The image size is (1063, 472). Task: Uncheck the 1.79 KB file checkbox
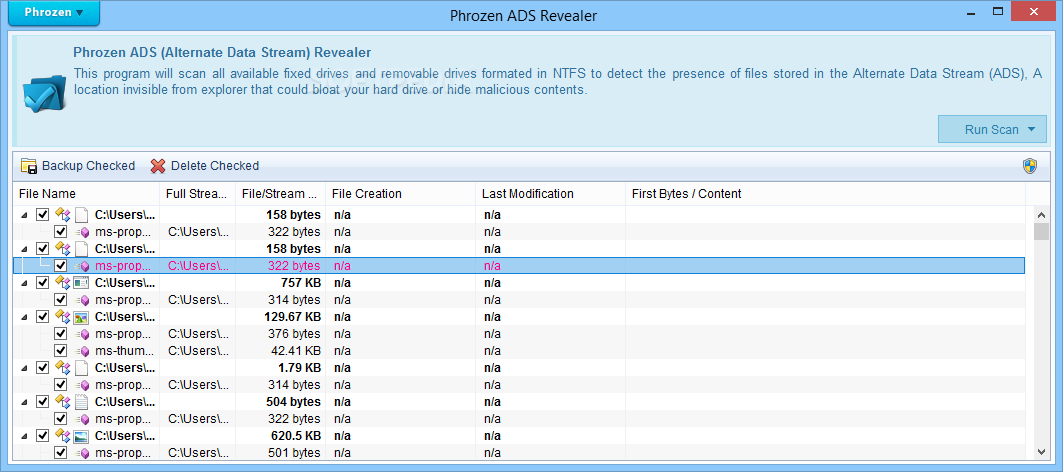pyautogui.click(x=42, y=368)
